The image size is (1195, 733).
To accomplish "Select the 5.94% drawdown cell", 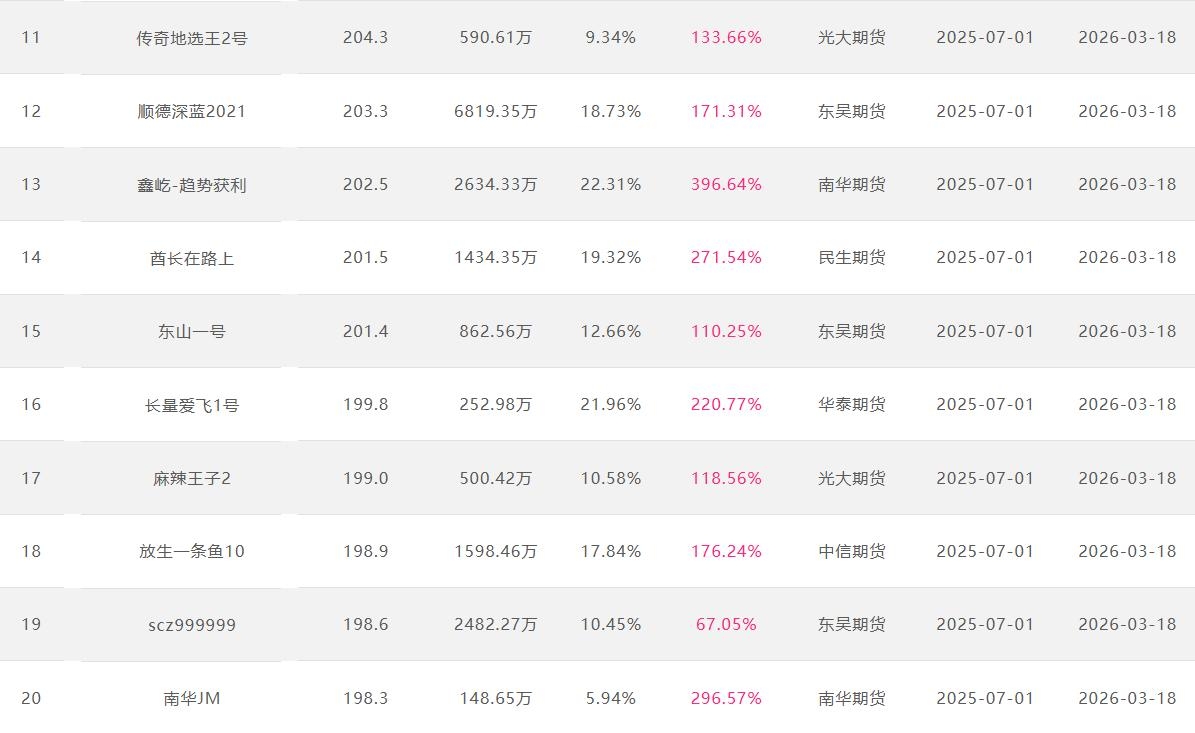I will click(611, 698).
